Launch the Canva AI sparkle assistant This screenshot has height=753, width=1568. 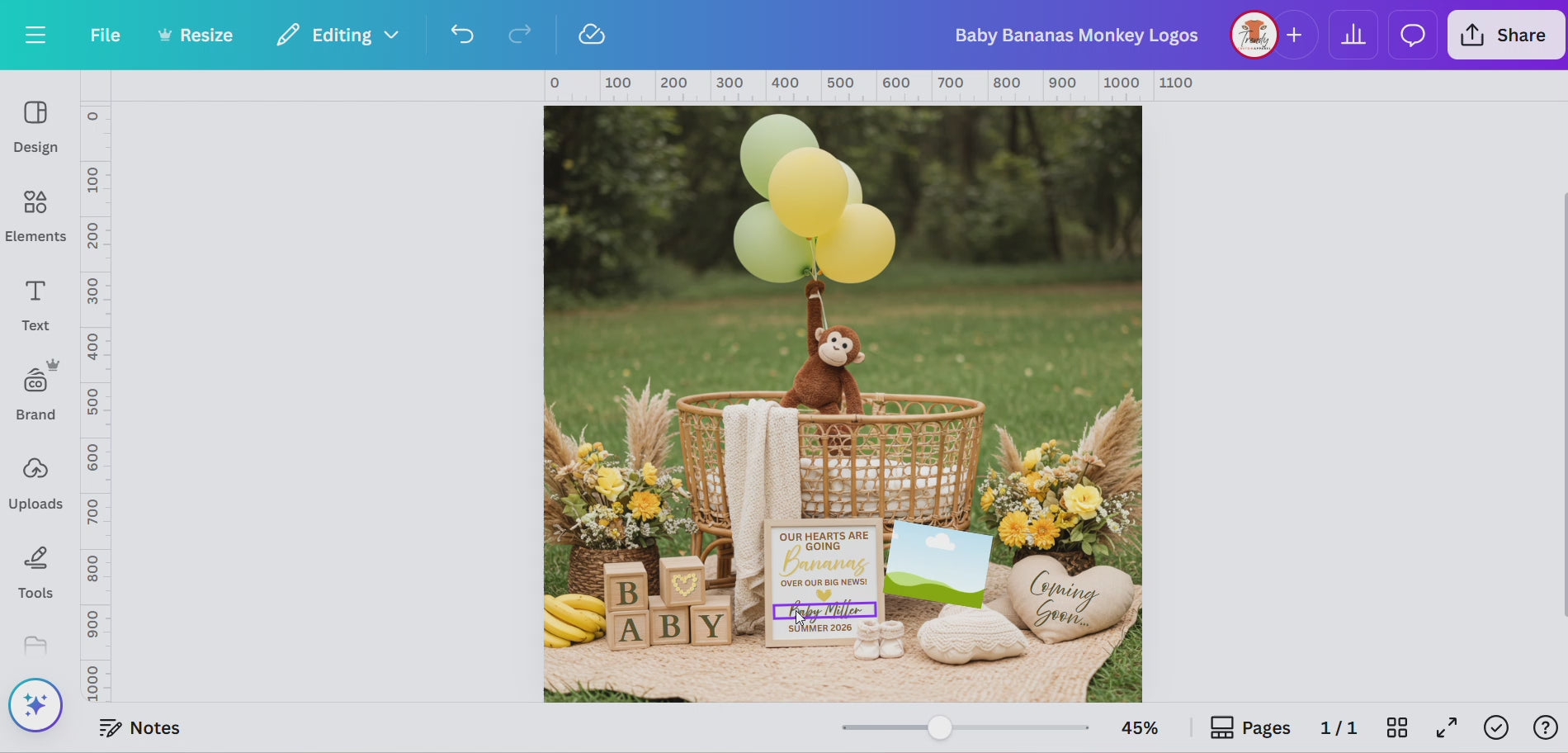click(35, 705)
